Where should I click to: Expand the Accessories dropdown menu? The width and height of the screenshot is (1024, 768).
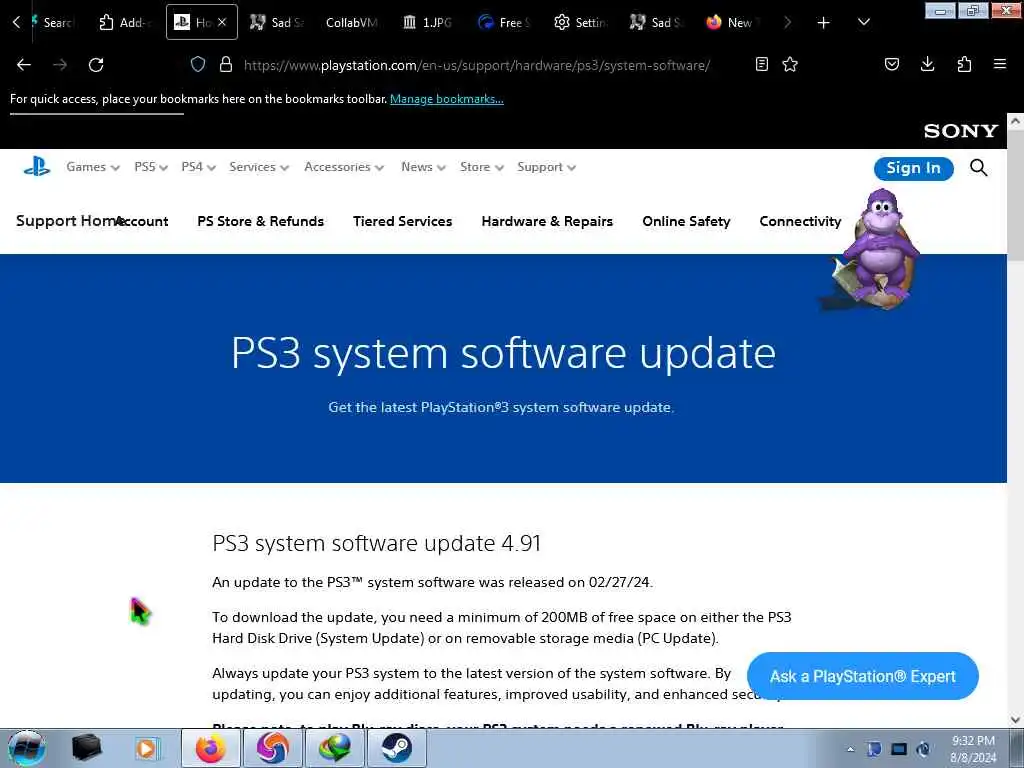(344, 167)
